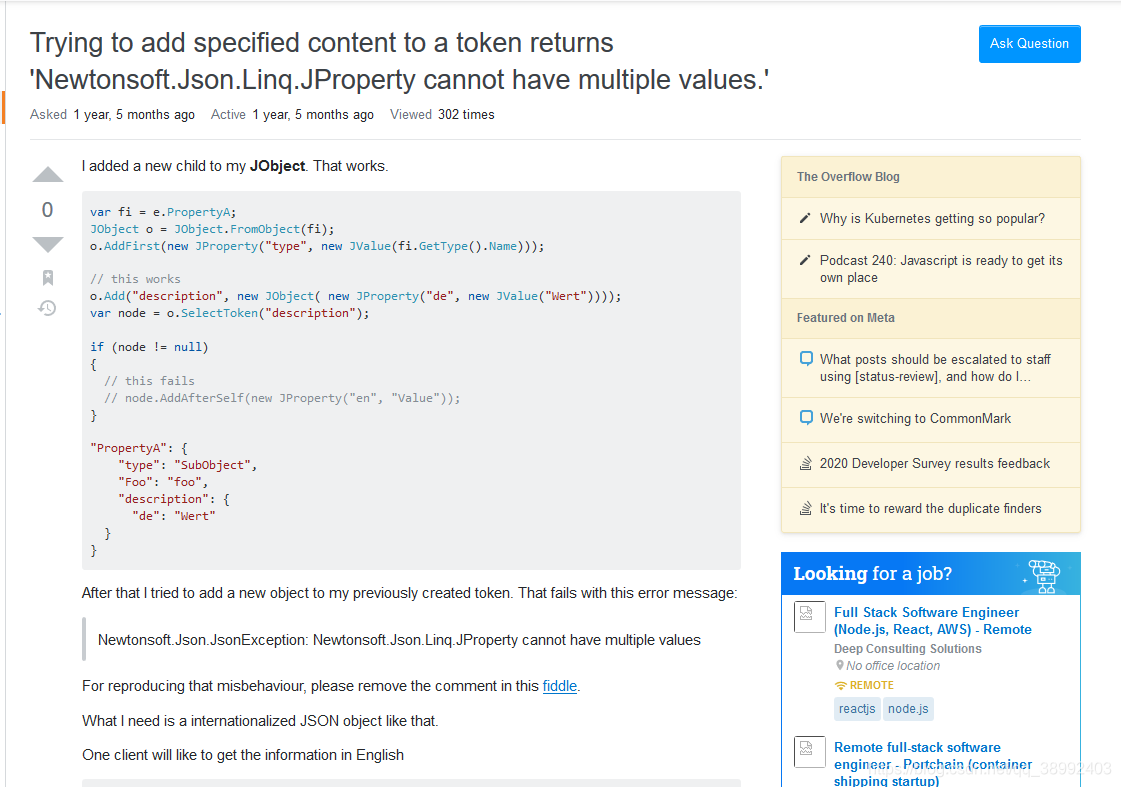Click the revision history icon below the bookmark
1121x787 pixels.
46,308
